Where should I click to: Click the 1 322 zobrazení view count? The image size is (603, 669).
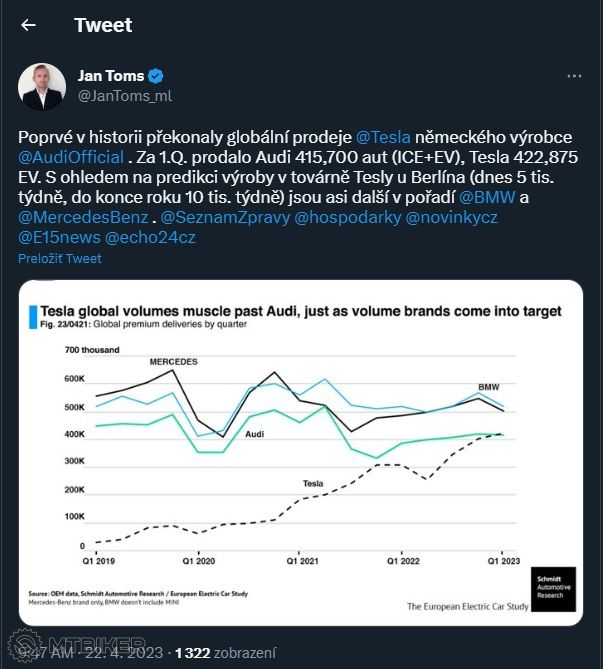[227, 652]
